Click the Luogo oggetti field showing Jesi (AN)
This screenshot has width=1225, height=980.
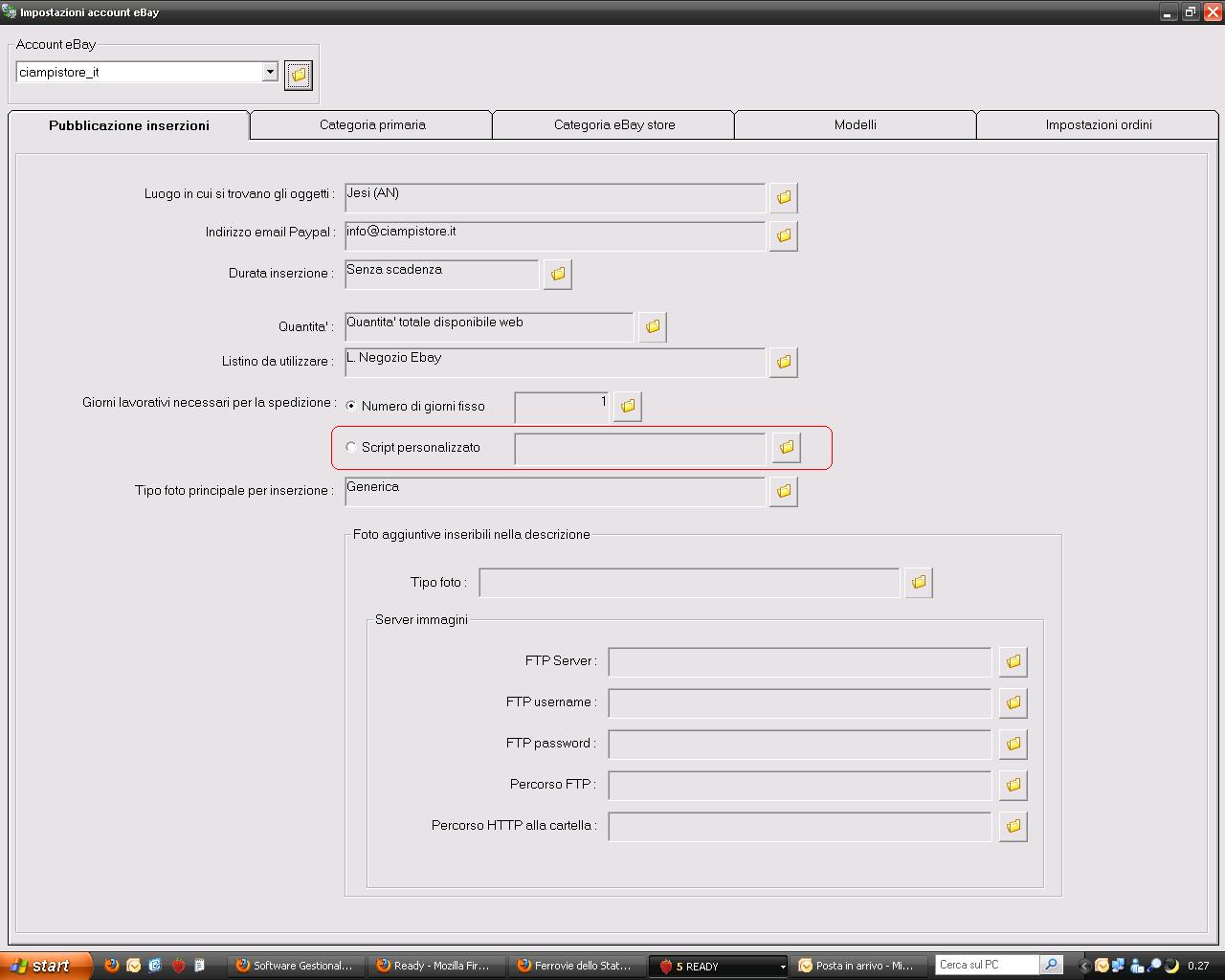pyautogui.click(x=555, y=197)
